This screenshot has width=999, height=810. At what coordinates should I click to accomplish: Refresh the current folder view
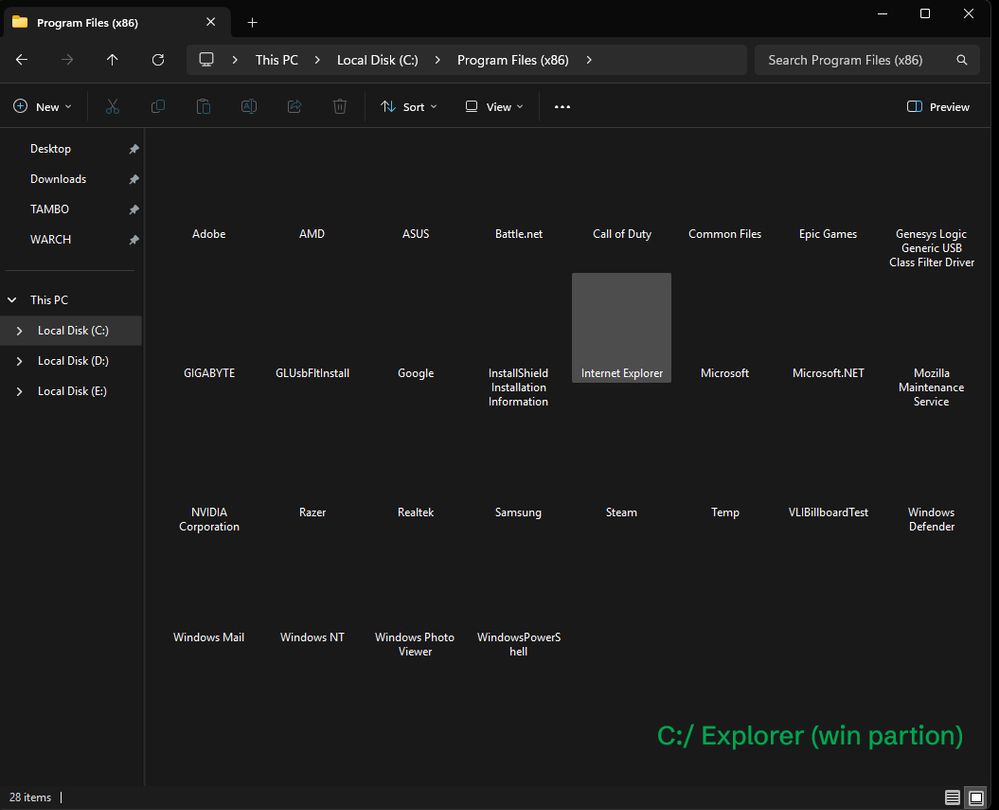158,60
